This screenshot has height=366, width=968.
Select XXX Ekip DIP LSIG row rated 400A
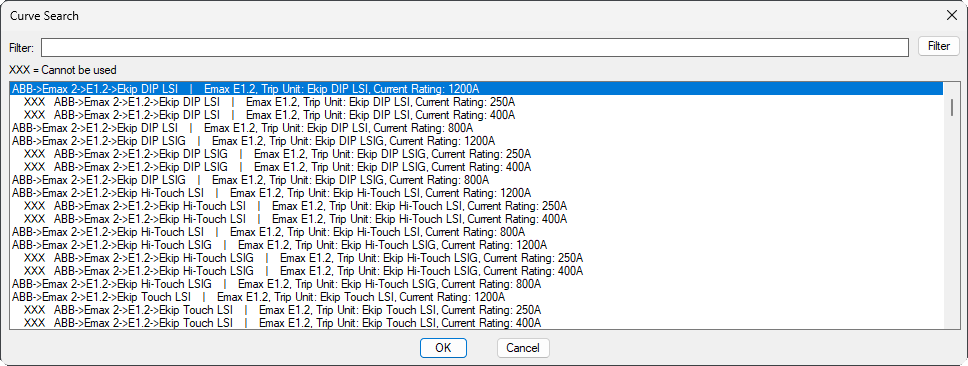click(477, 167)
